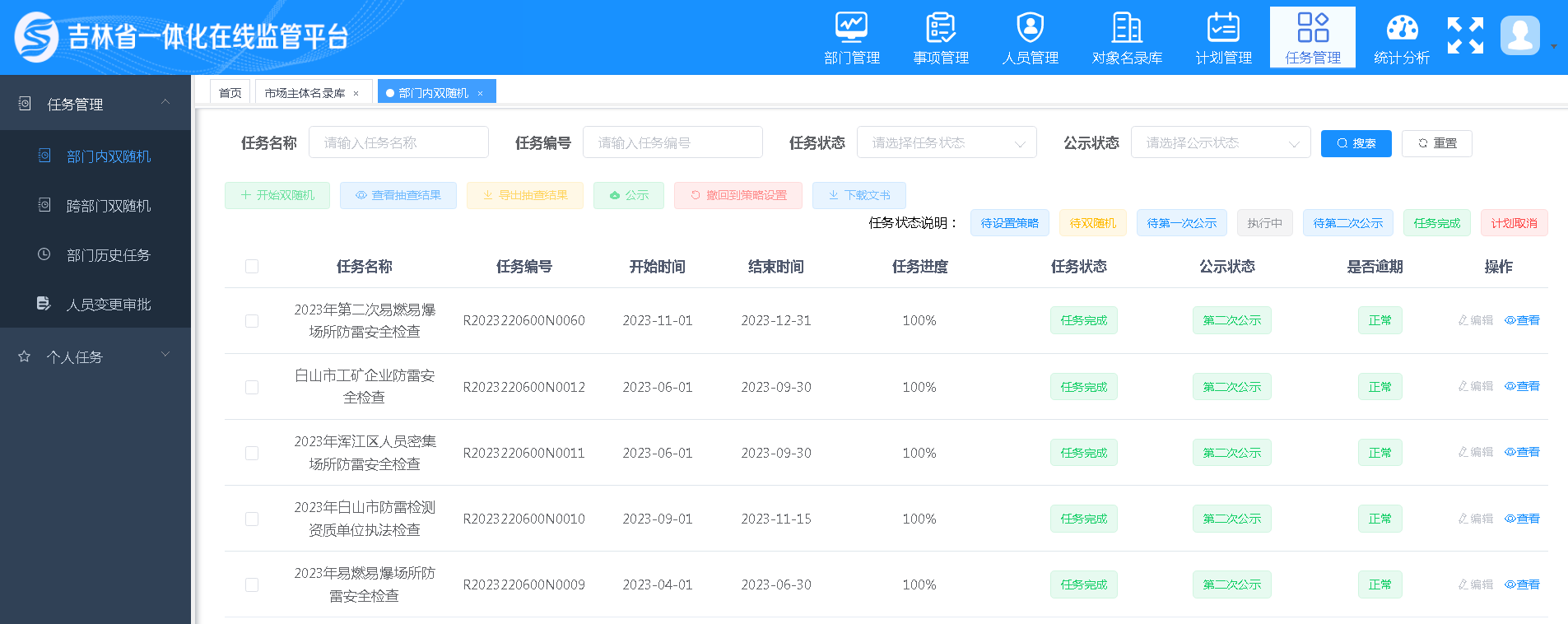Click the user avatar icon
This screenshot has width=1568, height=624.
(x=1519, y=35)
